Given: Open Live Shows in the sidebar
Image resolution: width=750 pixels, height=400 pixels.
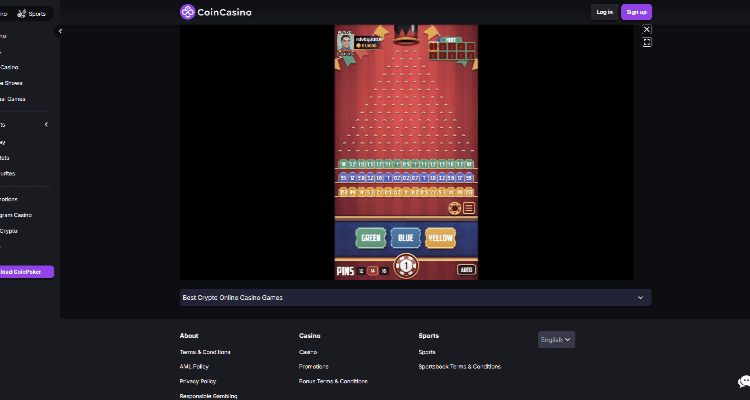Looking at the screenshot, I should [11, 83].
